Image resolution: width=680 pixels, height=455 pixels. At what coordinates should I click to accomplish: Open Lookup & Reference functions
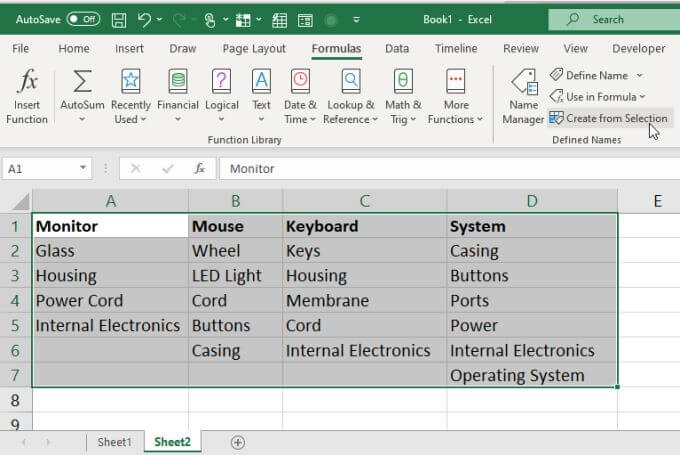click(351, 97)
